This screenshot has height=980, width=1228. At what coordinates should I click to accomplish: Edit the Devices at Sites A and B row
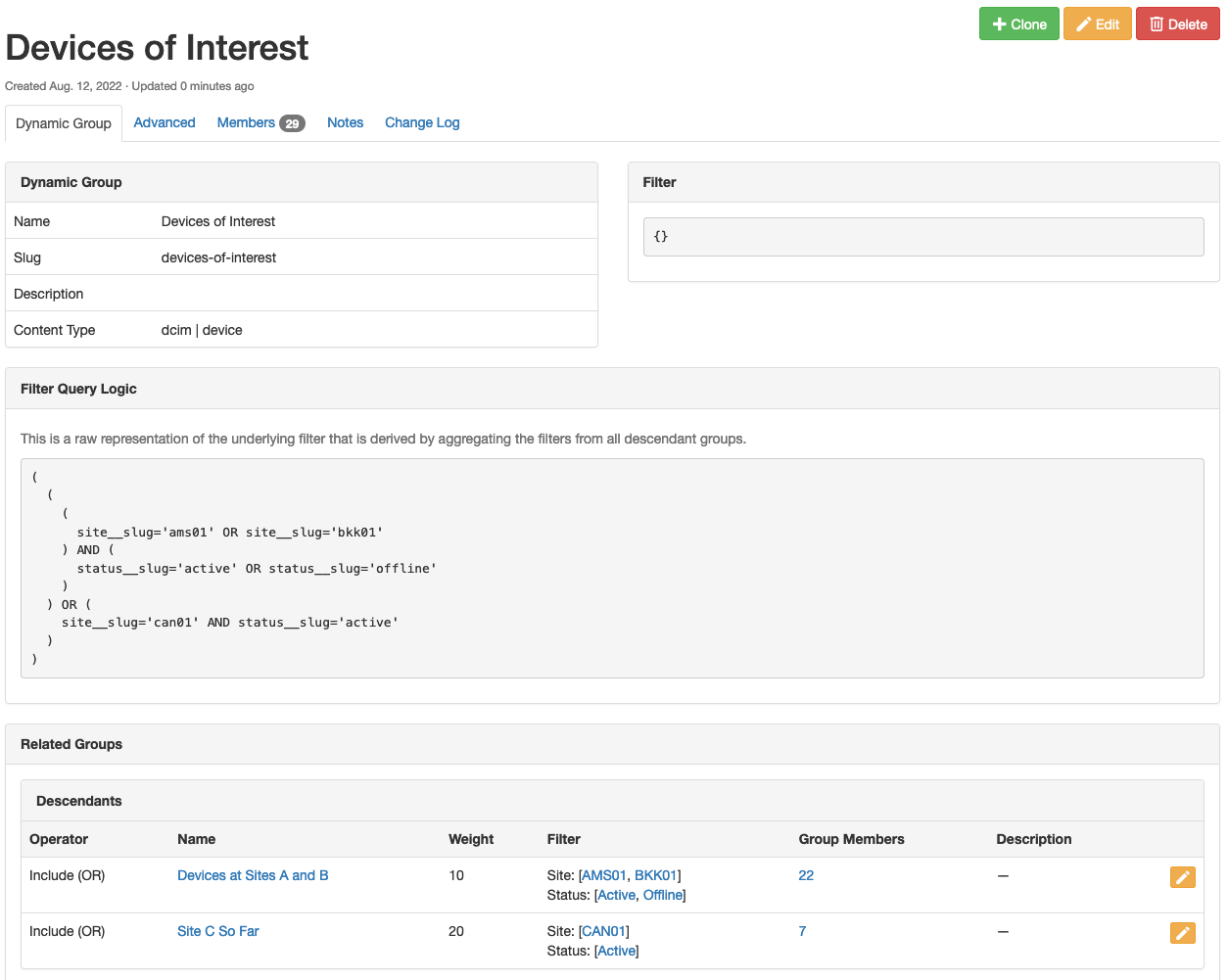[1182, 877]
